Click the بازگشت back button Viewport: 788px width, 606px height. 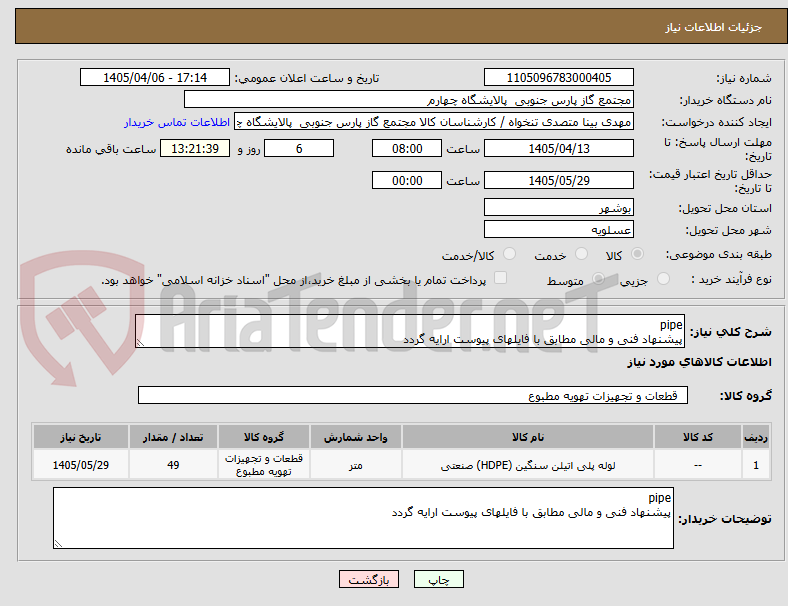pyautogui.click(x=369, y=579)
